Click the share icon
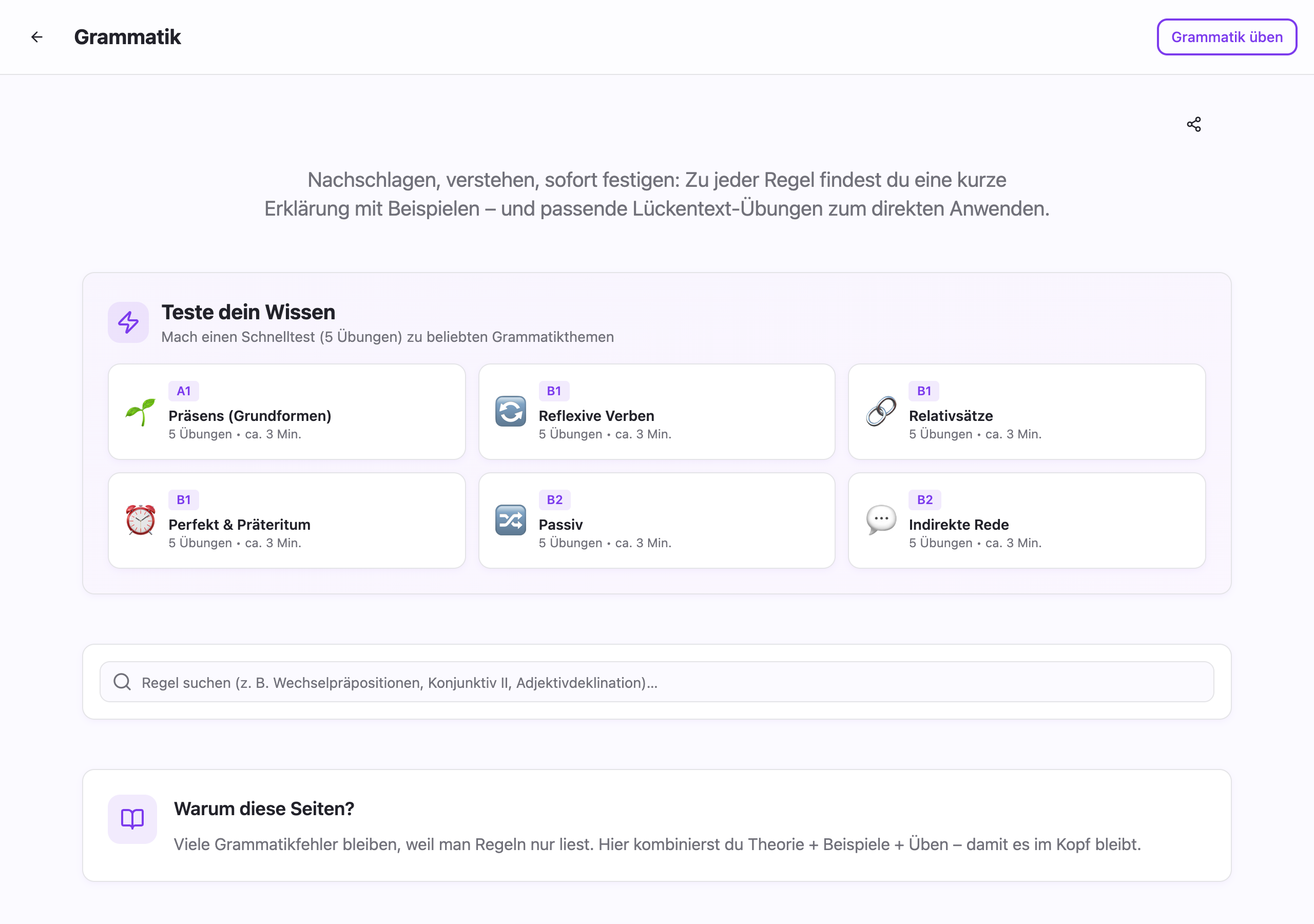This screenshot has width=1314, height=924. tap(1193, 124)
